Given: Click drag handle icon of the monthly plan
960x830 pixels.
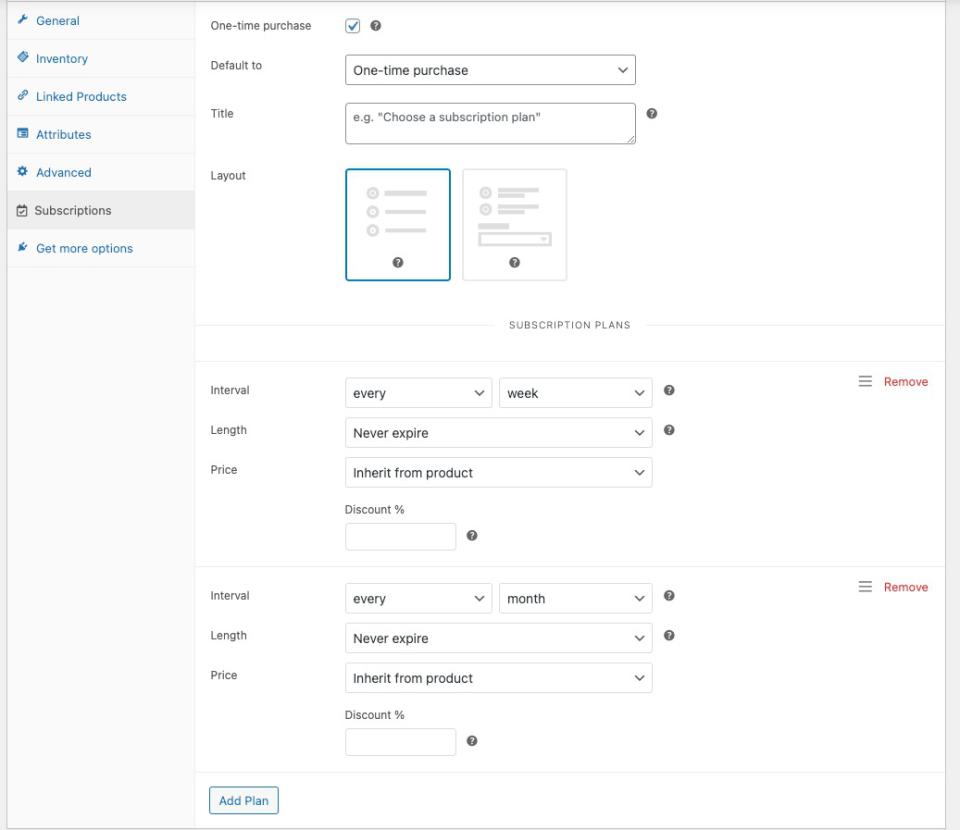Looking at the screenshot, I should coord(866,587).
